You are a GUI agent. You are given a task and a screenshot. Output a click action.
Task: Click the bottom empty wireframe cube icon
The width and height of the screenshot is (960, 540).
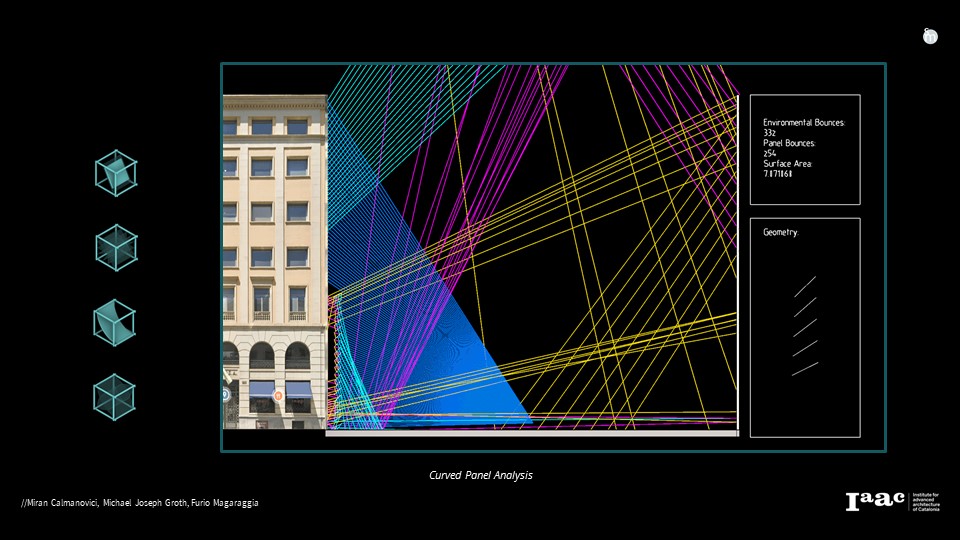(115, 397)
